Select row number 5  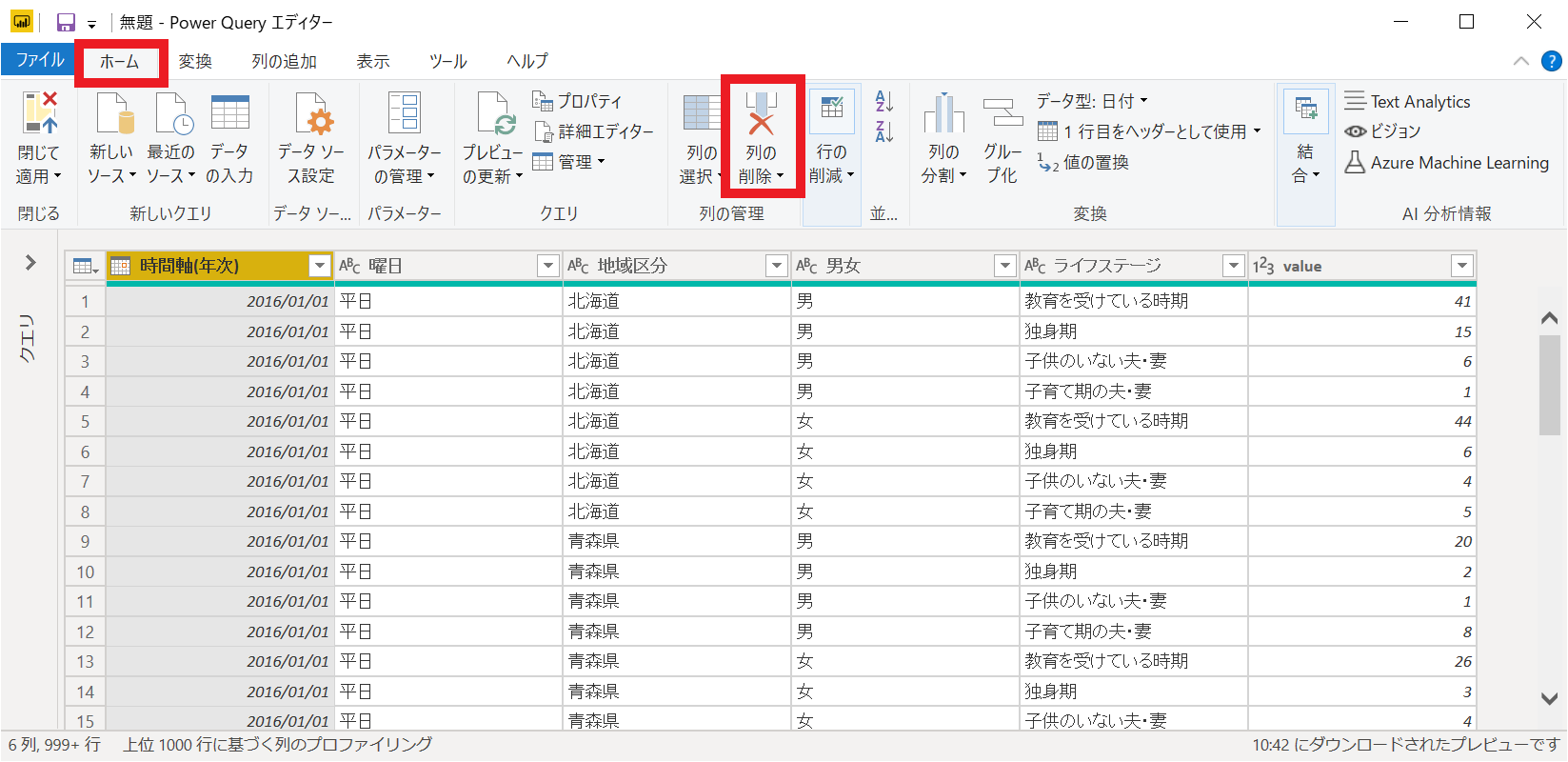(85, 421)
